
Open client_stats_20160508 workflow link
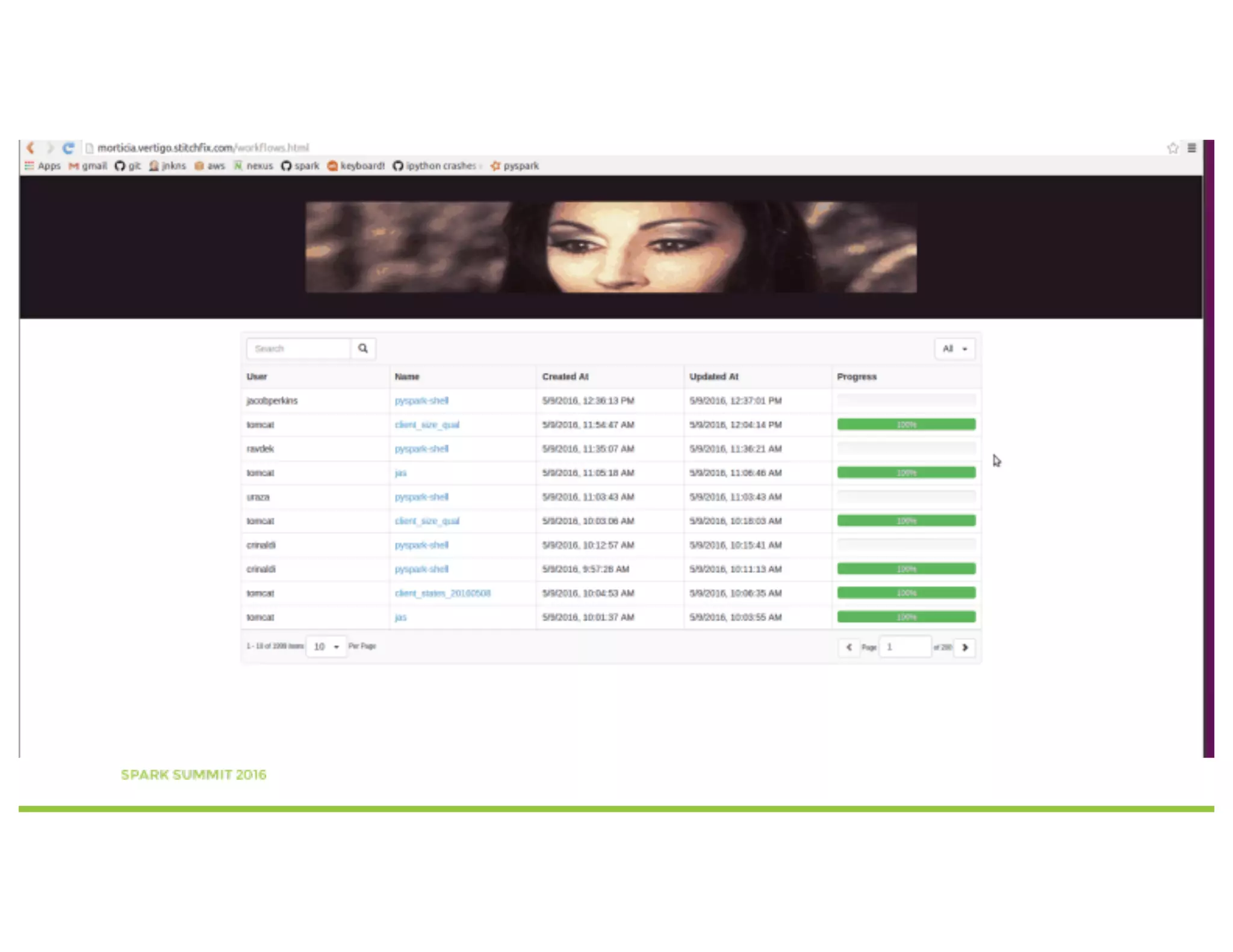tap(443, 593)
